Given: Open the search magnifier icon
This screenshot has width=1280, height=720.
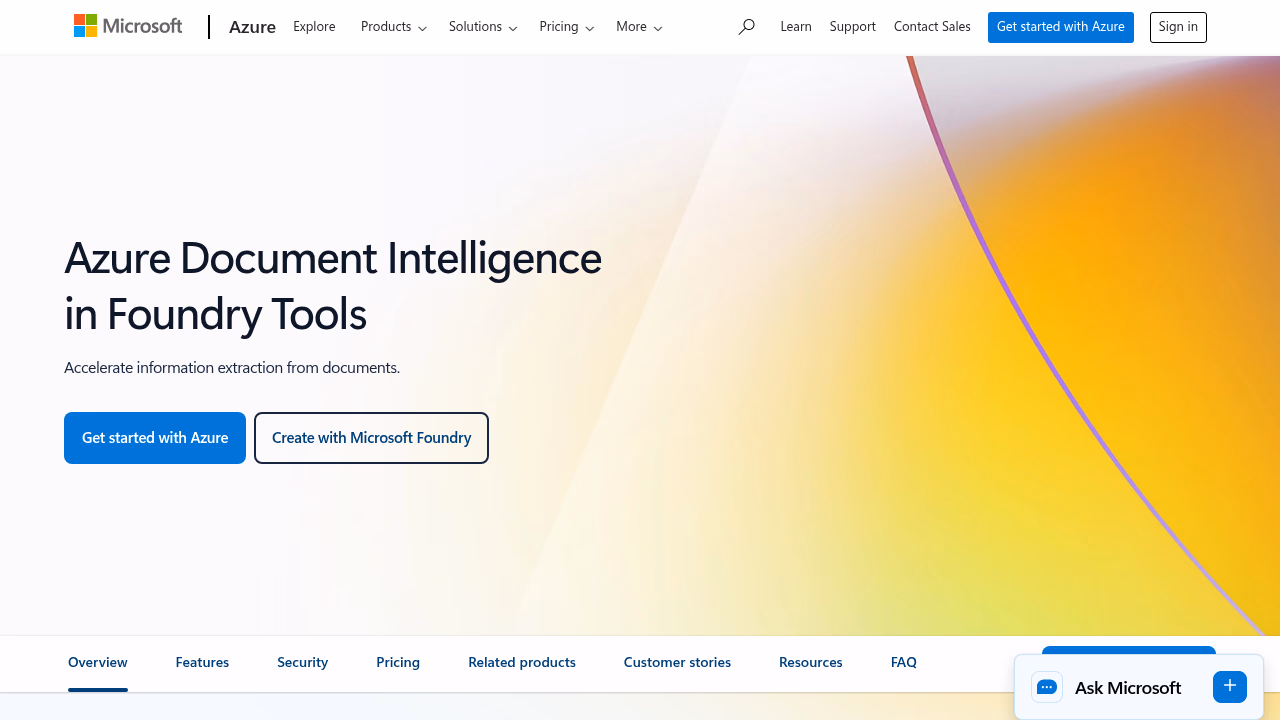Looking at the screenshot, I should (x=746, y=27).
